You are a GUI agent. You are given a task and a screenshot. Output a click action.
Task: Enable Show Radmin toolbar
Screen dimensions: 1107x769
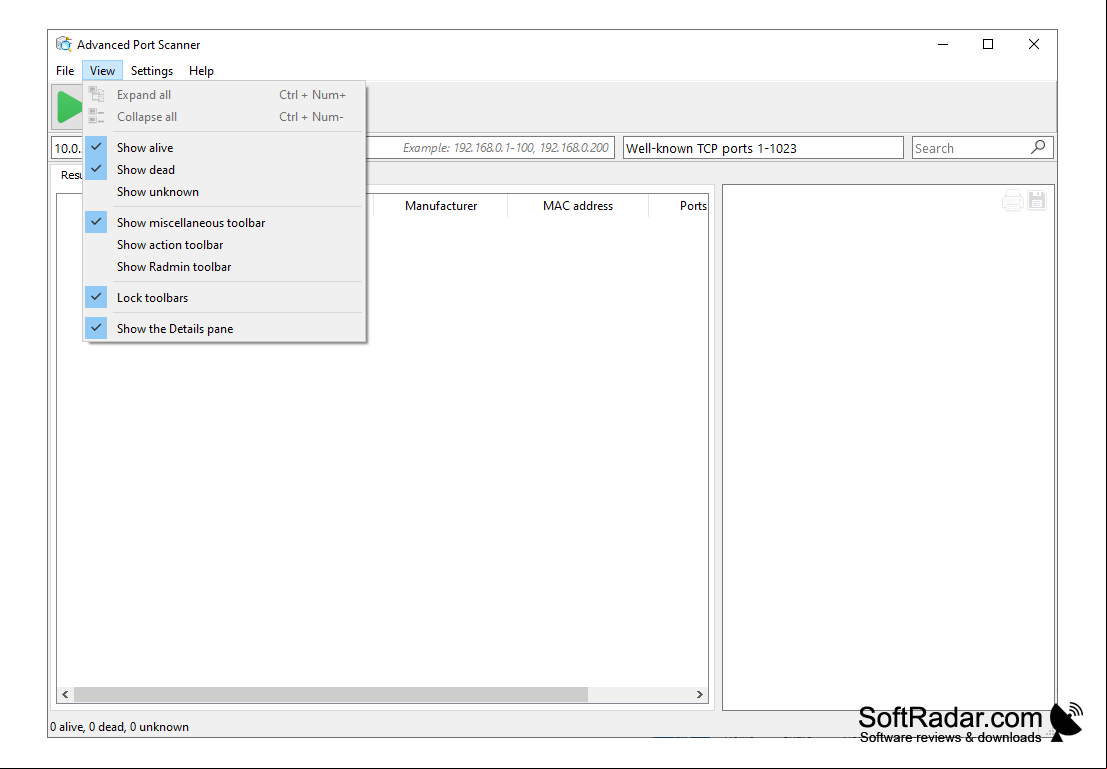(x=225, y=266)
